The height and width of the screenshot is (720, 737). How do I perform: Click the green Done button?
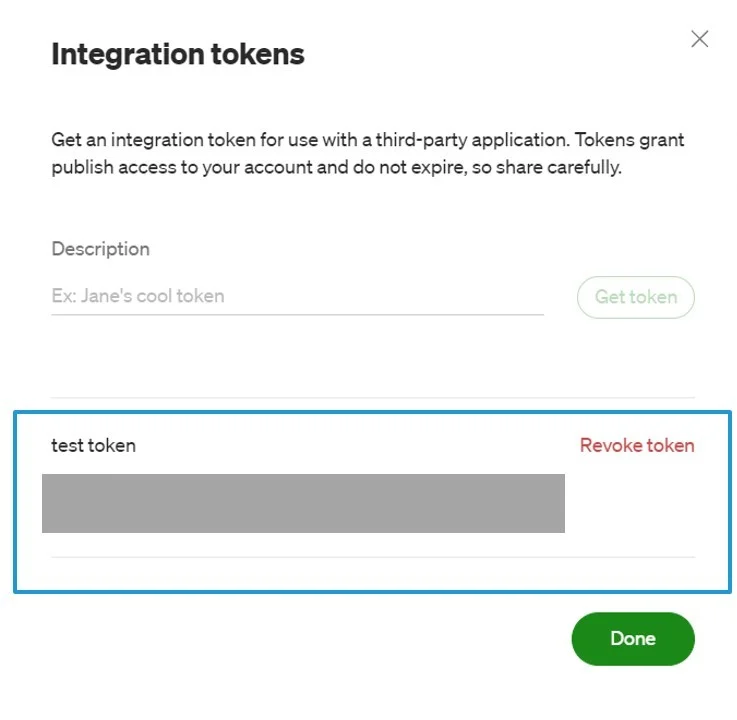click(x=632, y=638)
